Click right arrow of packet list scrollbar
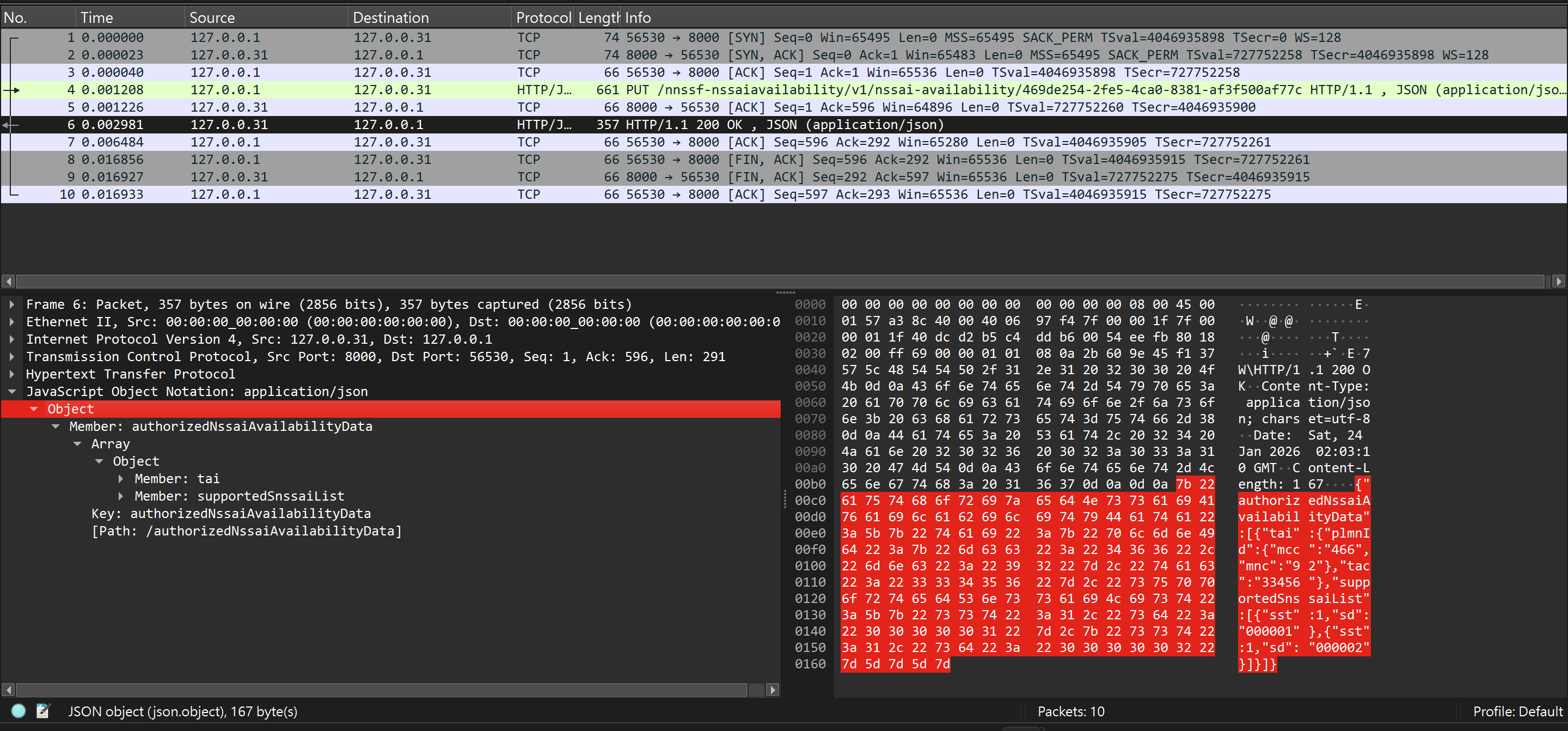1568x731 pixels. [1558, 282]
